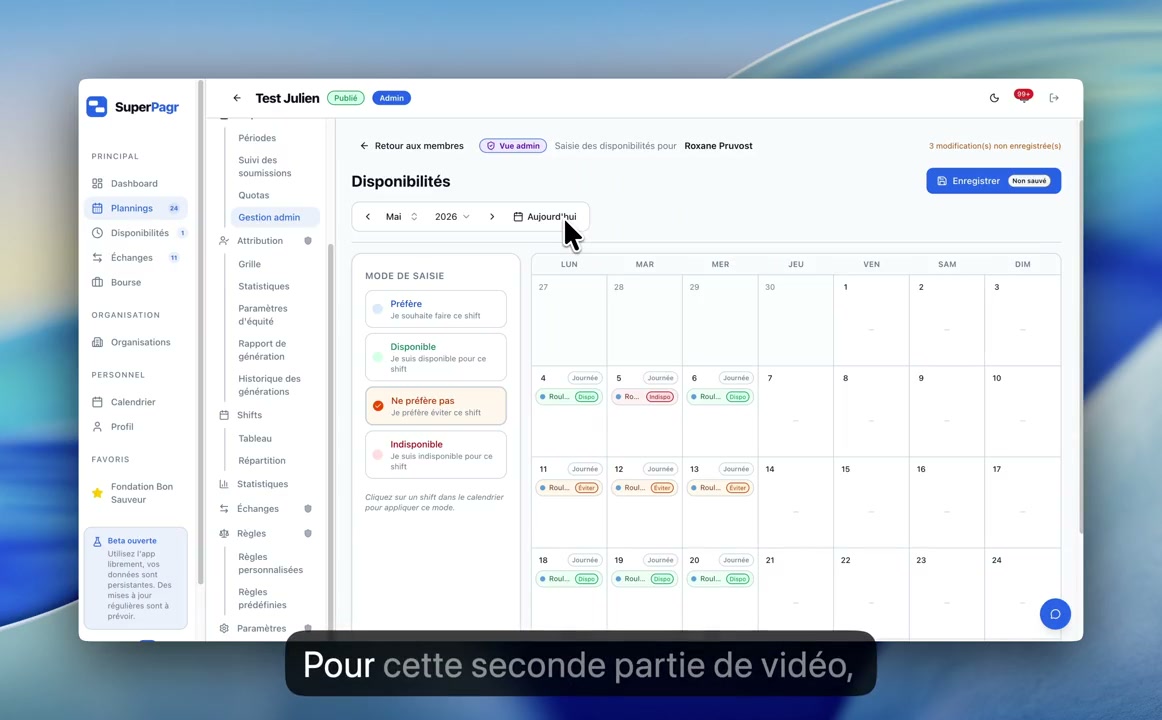The height and width of the screenshot is (720, 1162).
Task: Open Profil in the sidebar
Action: [122, 427]
